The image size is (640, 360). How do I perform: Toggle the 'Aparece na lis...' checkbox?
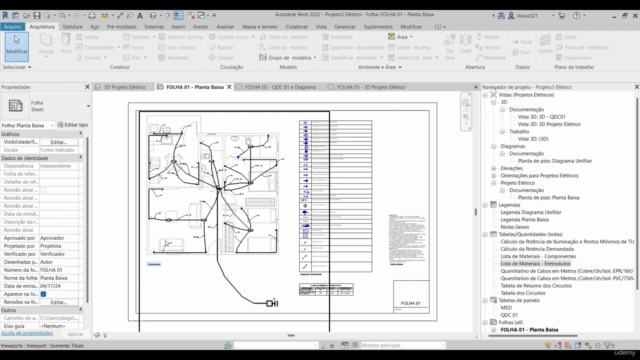[x=43, y=294]
